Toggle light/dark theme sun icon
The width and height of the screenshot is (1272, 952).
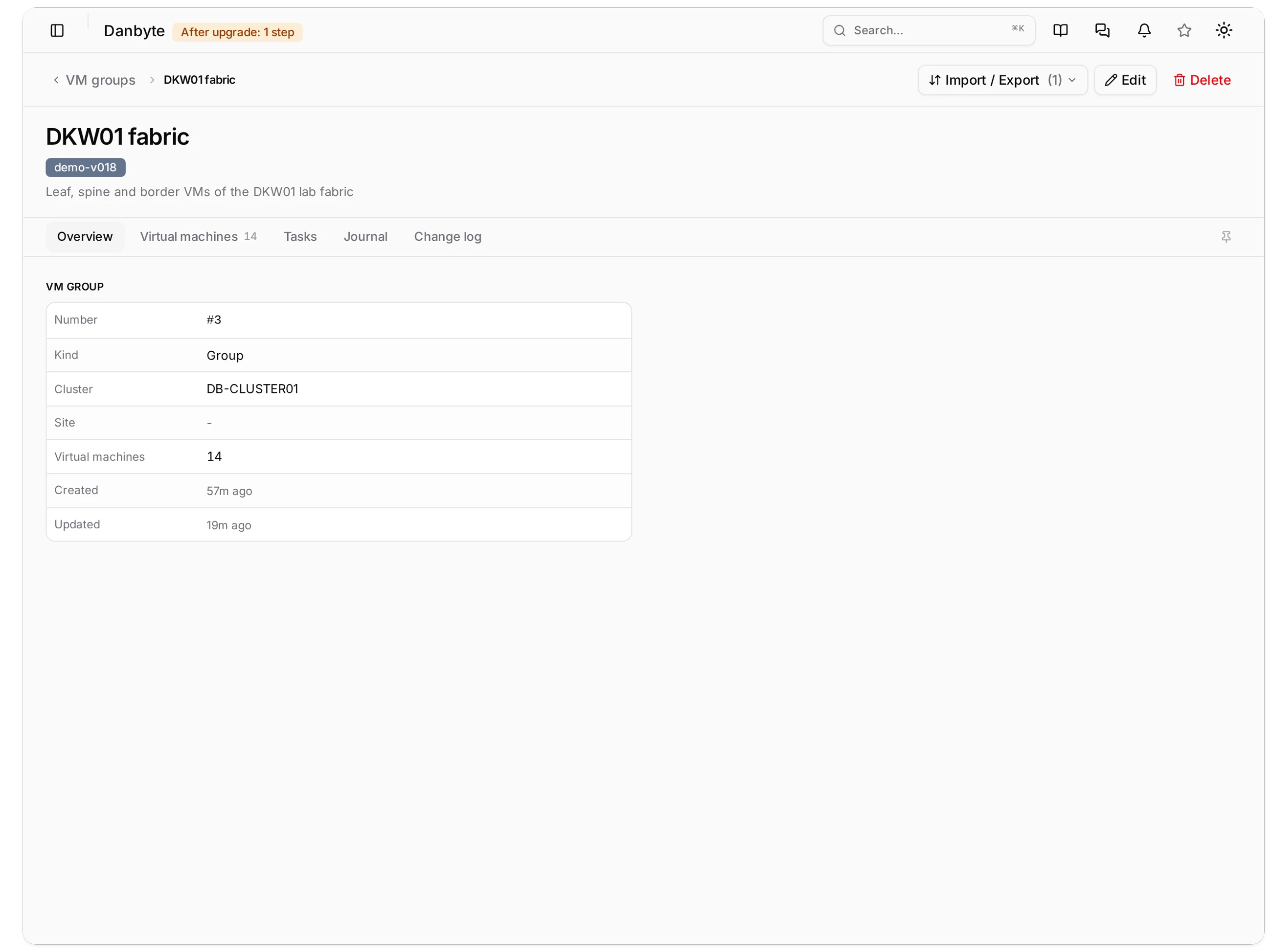(x=1223, y=30)
